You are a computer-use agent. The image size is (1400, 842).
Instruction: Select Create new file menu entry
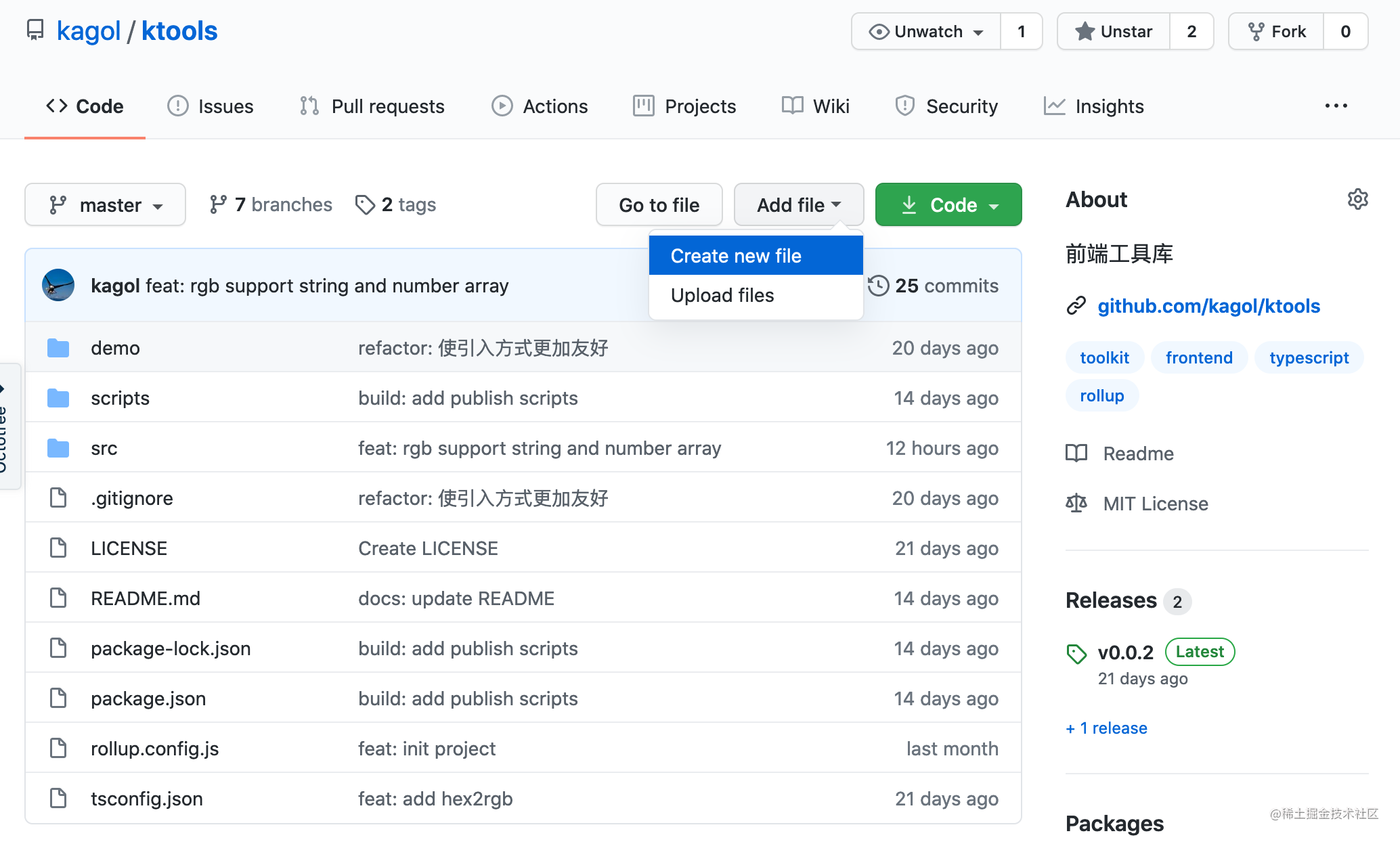coord(756,256)
